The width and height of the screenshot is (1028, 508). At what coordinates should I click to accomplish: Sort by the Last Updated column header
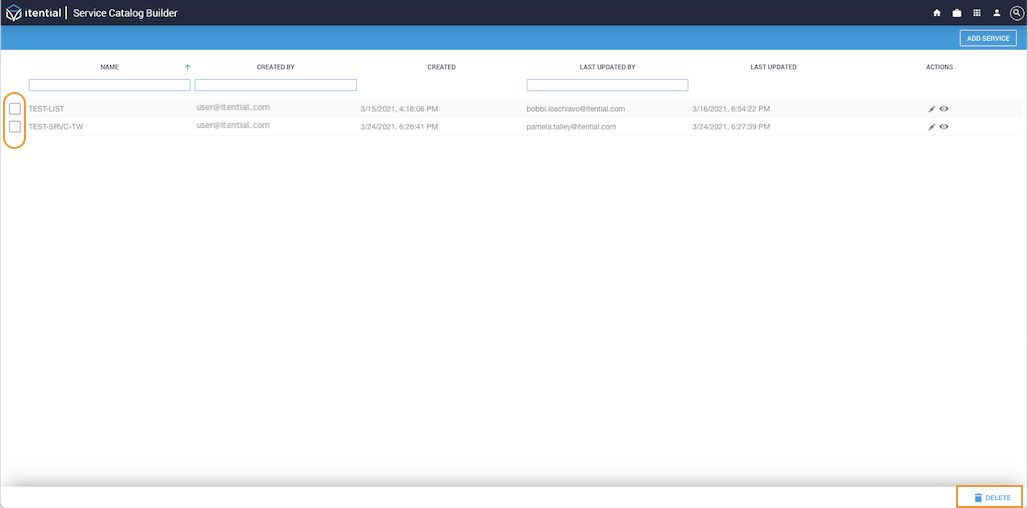pos(773,67)
